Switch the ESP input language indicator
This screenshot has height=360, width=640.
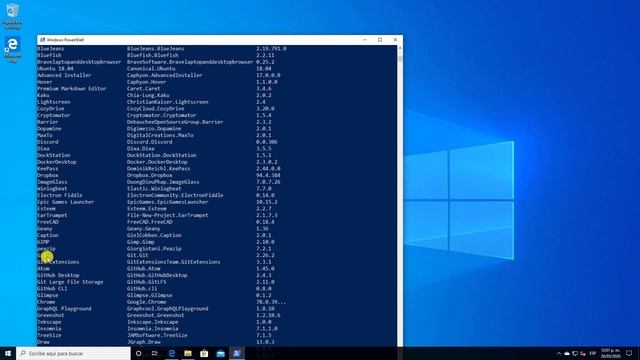tap(593, 353)
